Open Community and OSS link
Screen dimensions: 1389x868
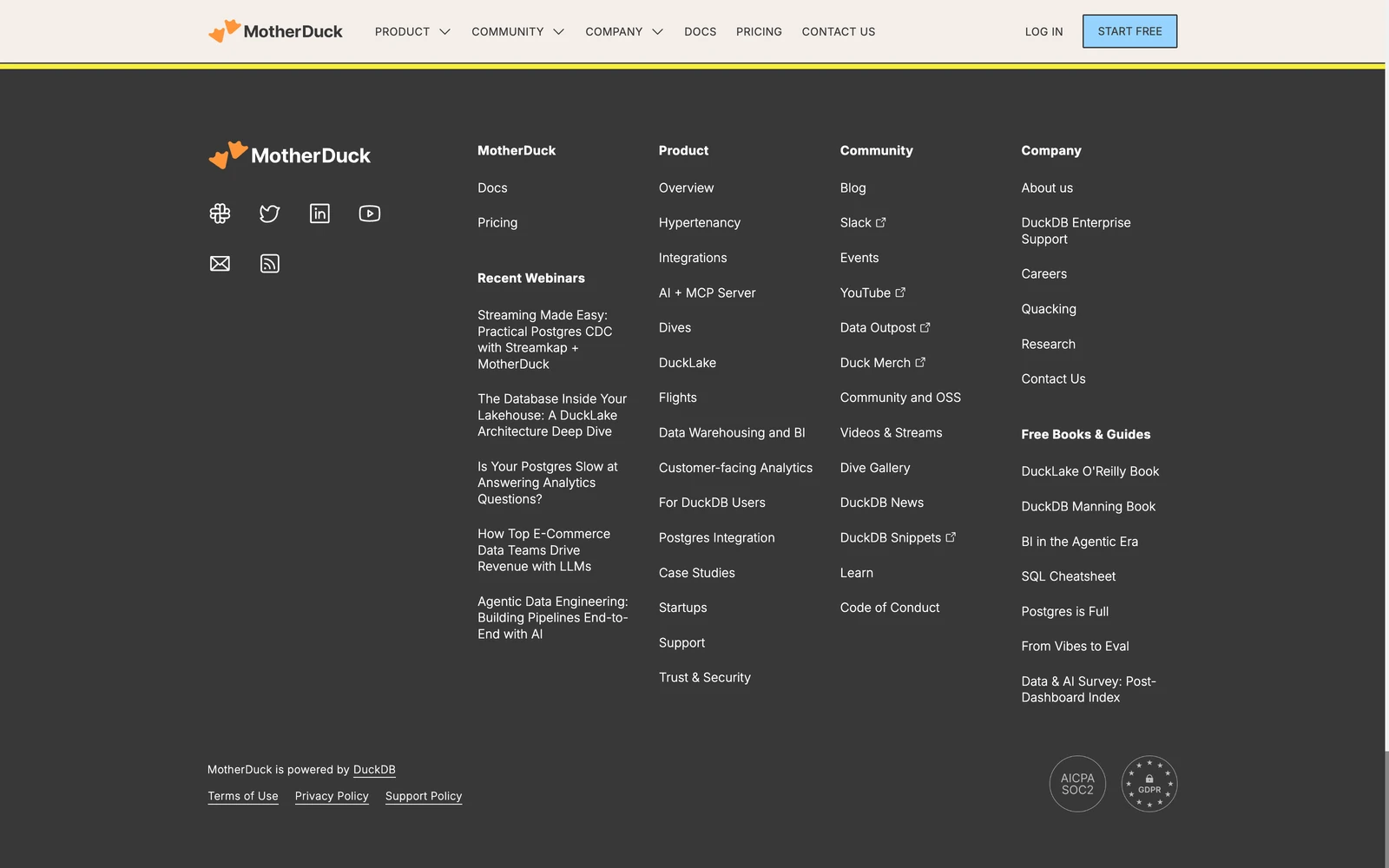[900, 398]
